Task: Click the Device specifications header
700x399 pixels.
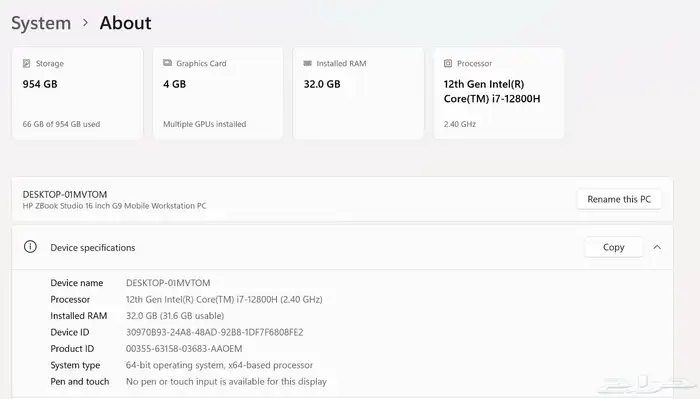Action: click(342, 247)
